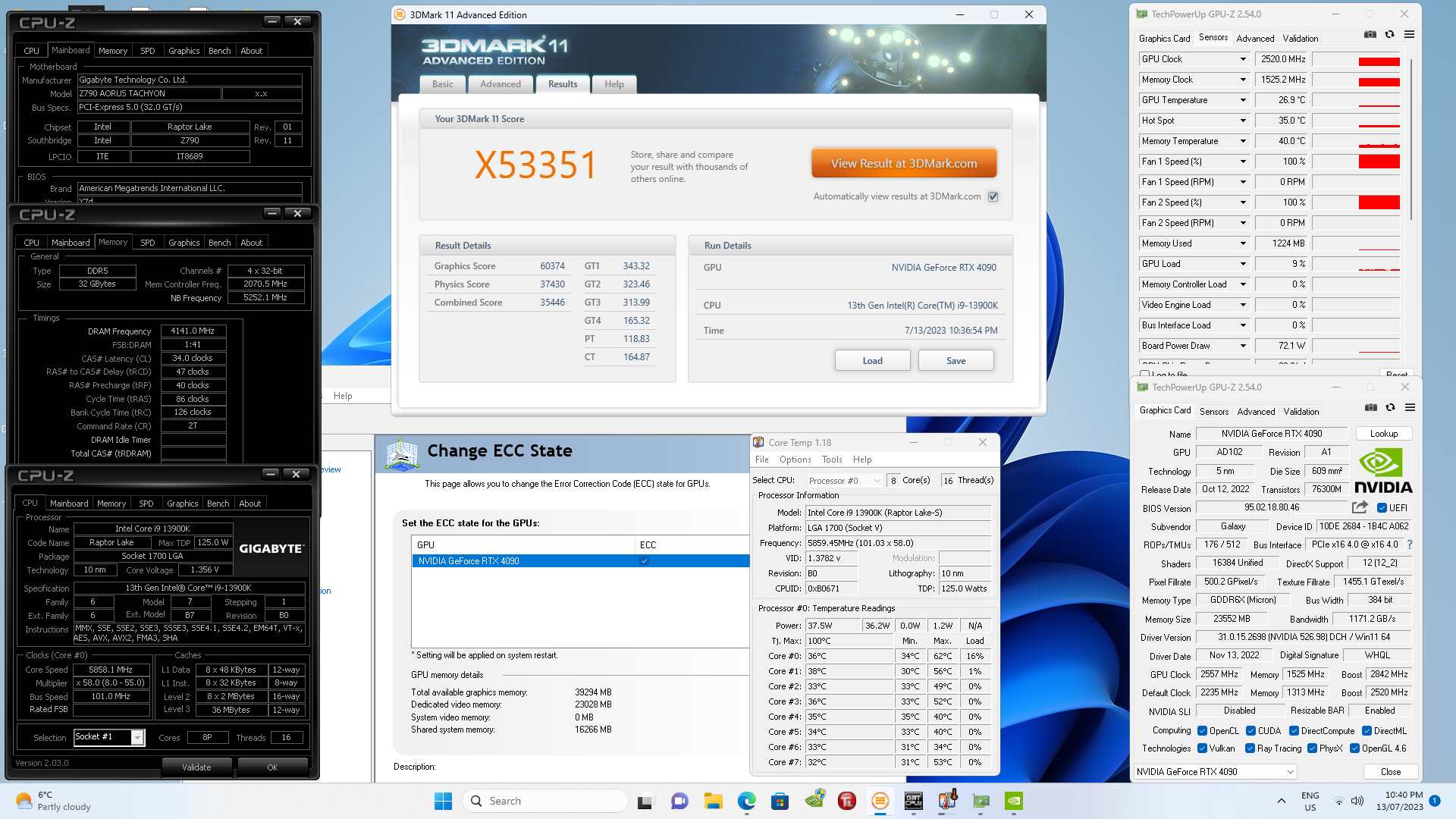Click red TL app icon in taskbar

click(x=847, y=801)
